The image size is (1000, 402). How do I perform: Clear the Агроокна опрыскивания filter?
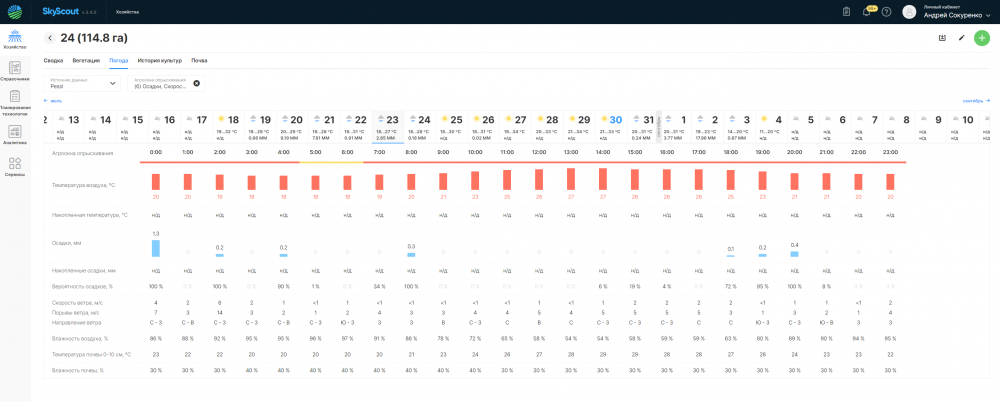[196, 83]
